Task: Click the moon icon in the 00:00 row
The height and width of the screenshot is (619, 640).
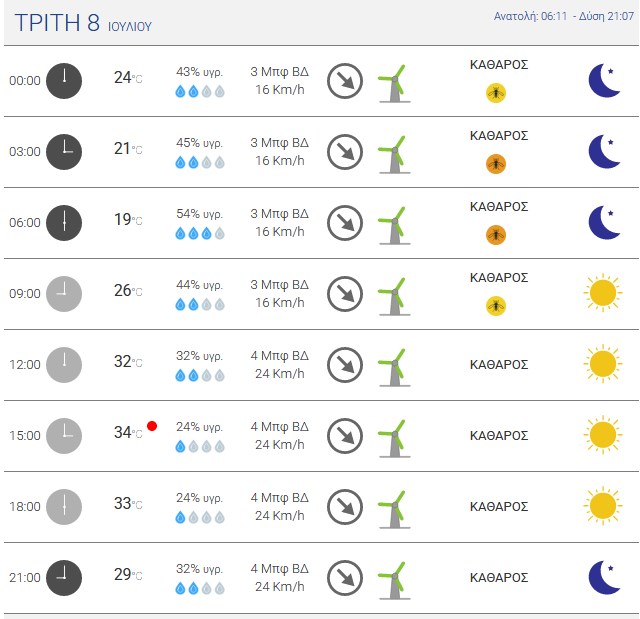Action: (x=603, y=80)
